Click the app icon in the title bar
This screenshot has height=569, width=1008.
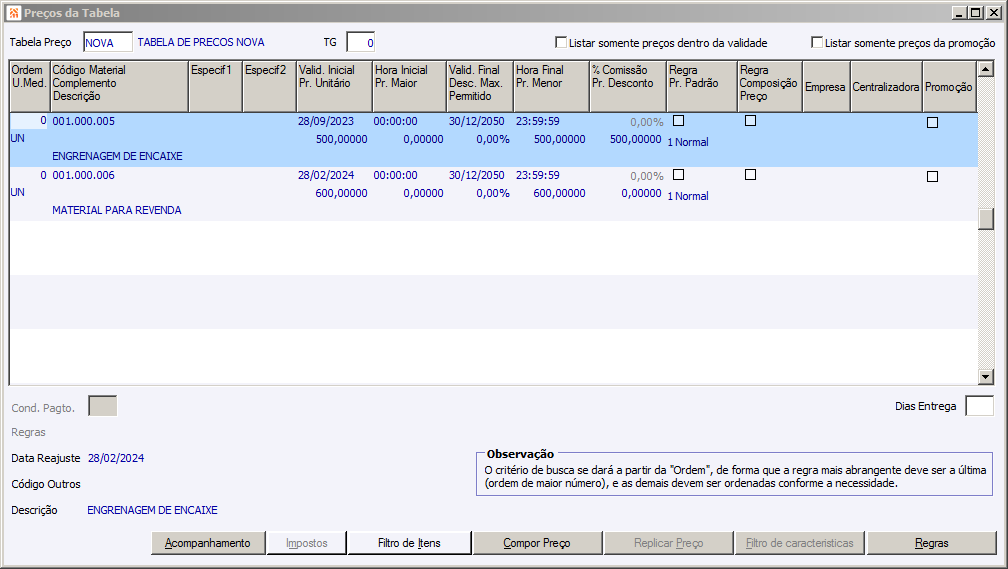[x=13, y=13]
